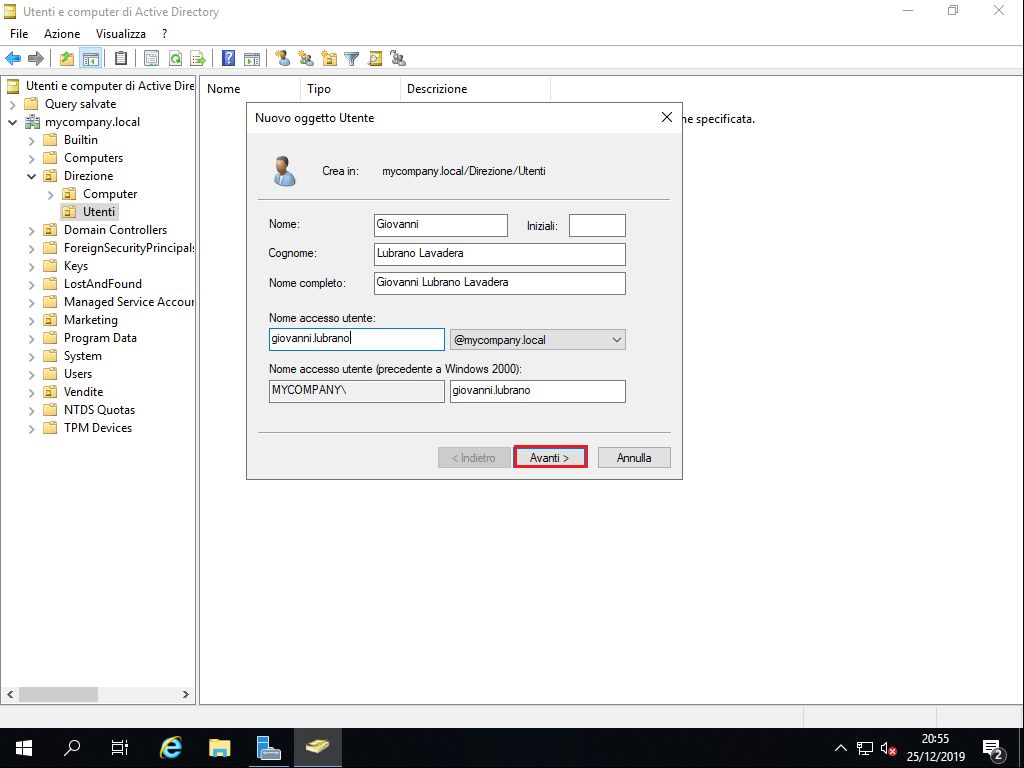Click the Back navigation arrow
Screen dimensions: 1024x768
point(14,57)
